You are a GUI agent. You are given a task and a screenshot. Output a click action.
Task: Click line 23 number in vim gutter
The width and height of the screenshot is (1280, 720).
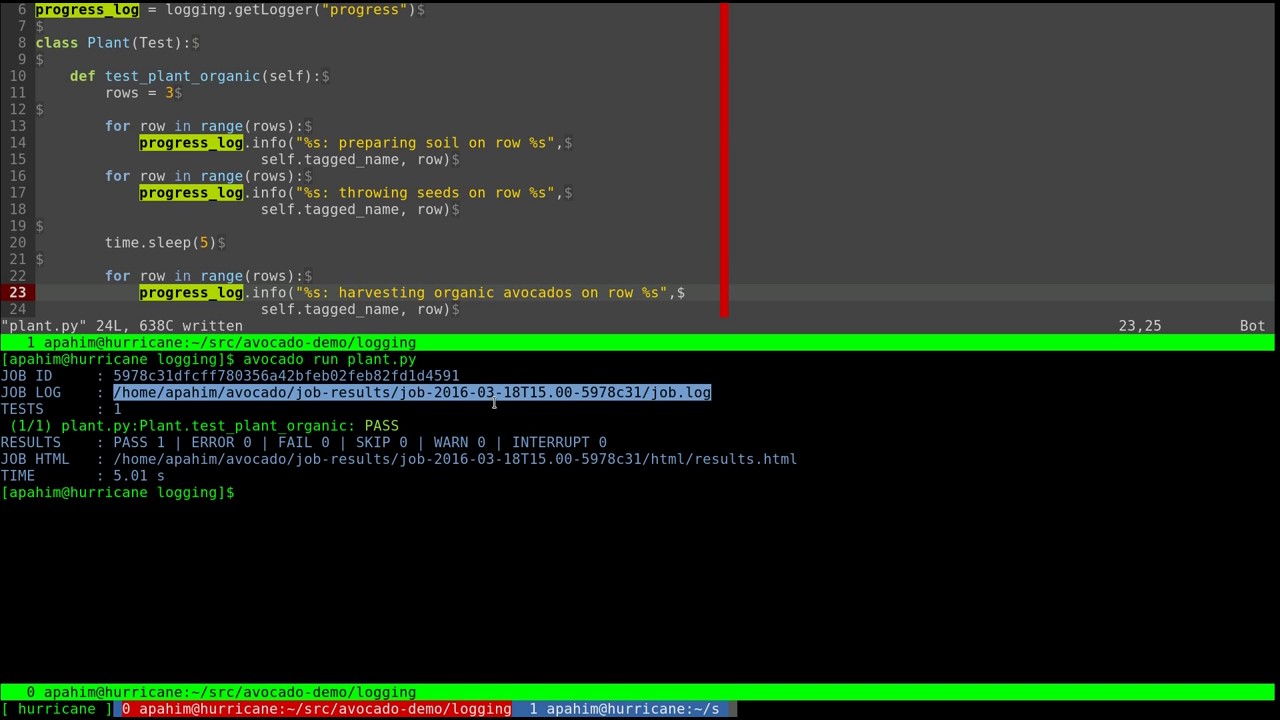coord(18,293)
